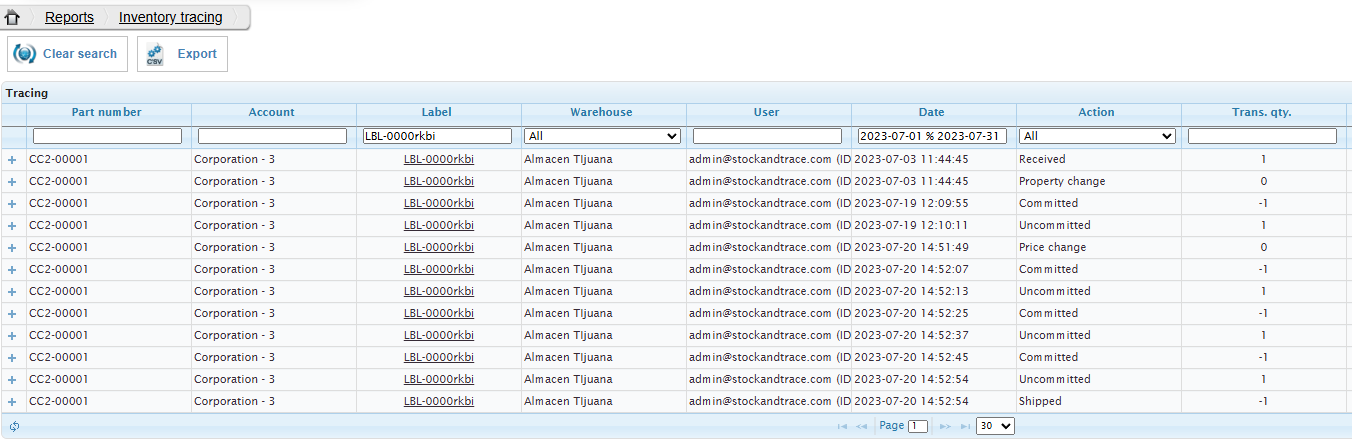Open the Reports breadcrumb link

[69, 17]
